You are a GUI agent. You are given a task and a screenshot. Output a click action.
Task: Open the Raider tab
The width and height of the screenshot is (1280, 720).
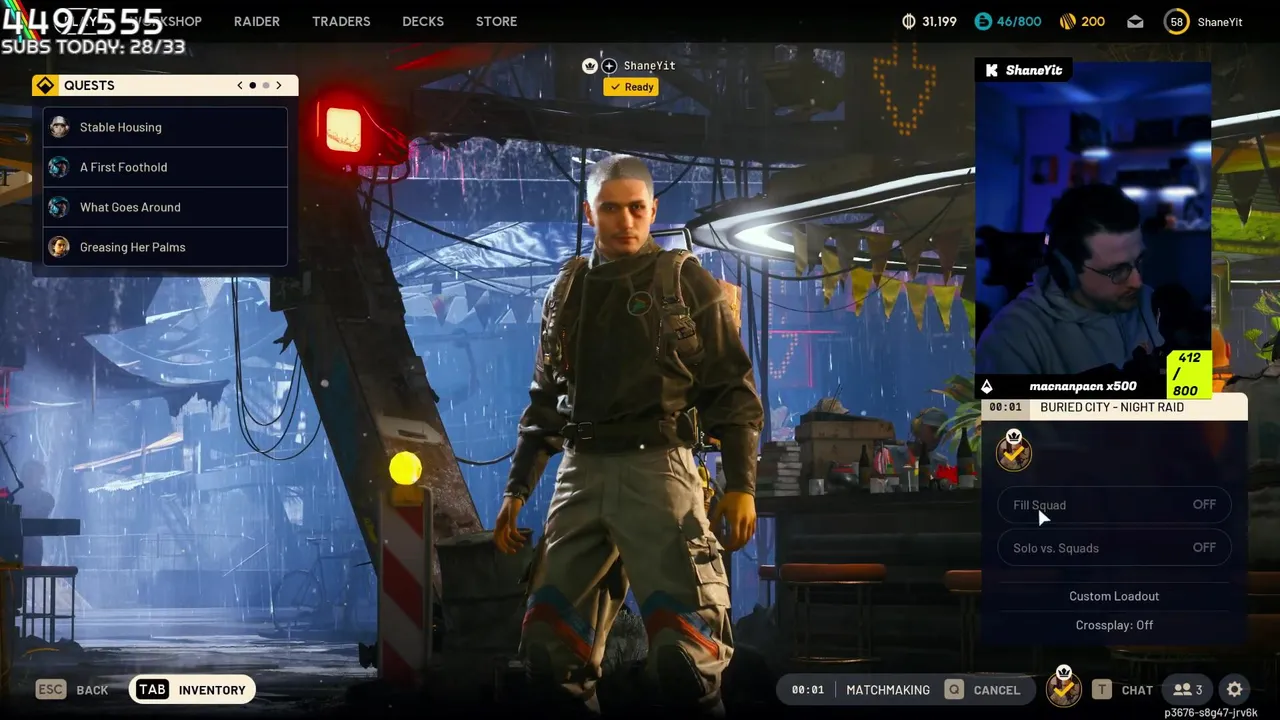tap(257, 21)
